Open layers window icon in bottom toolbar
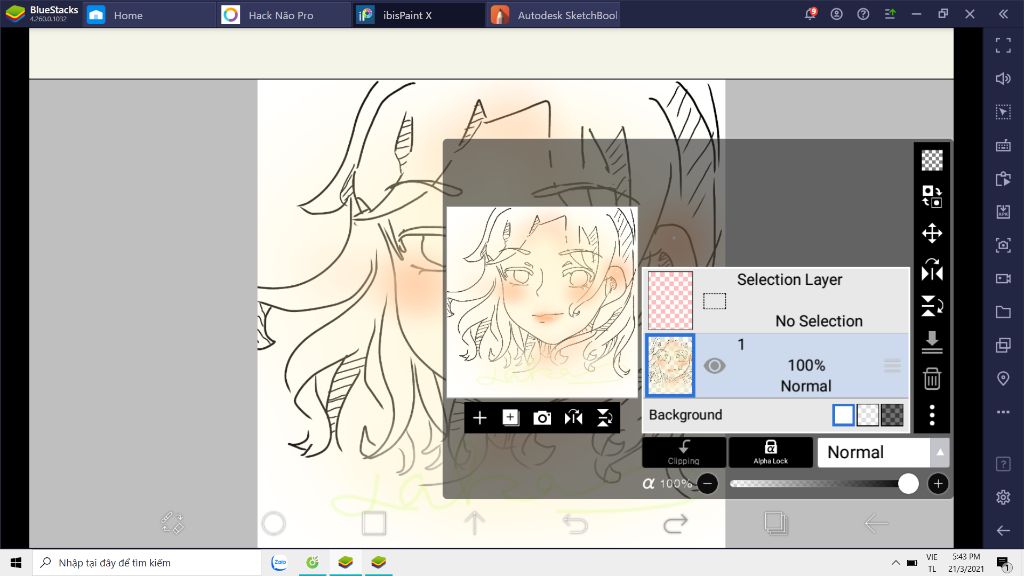The image size is (1024, 576). click(x=776, y=523)
